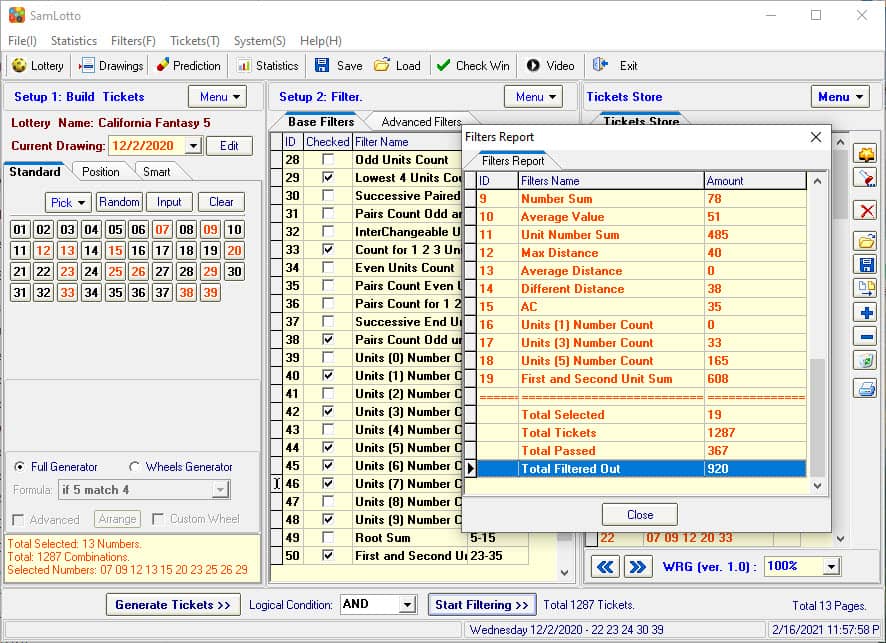Enable the filter ID 47 checkbox
The width and height of the screenshot is (886, 643).
pos(327,502)
